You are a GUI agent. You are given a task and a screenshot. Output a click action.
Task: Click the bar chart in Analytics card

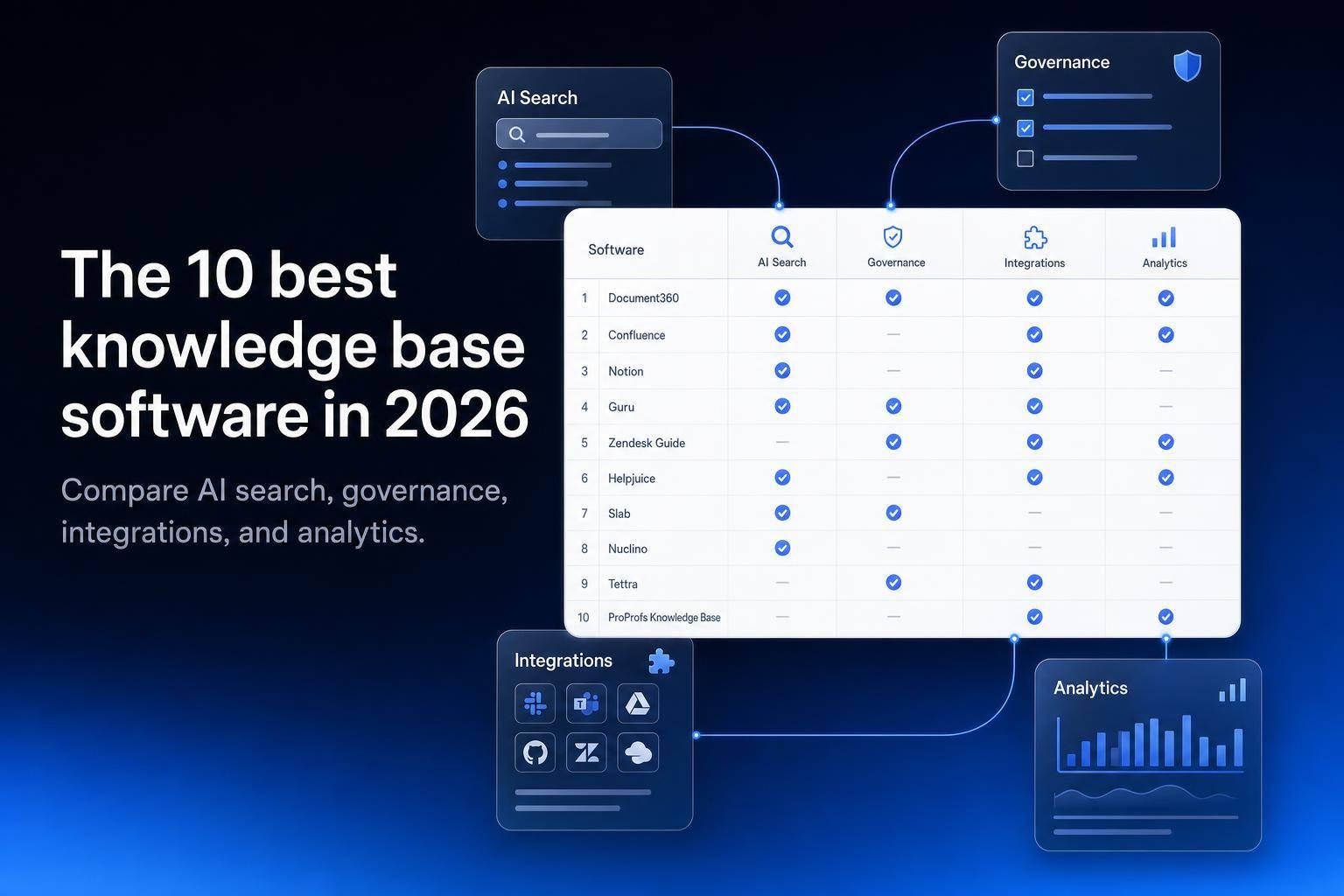point(1150,744)
